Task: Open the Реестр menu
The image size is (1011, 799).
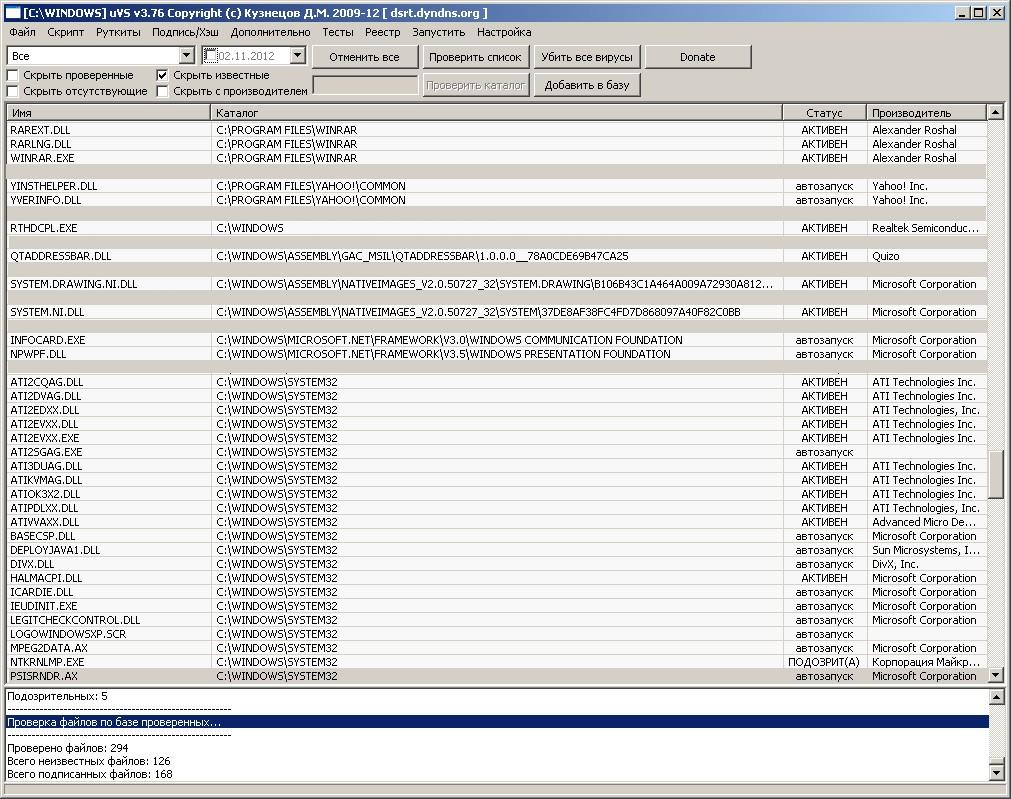Action: click(x=382, y=32)
